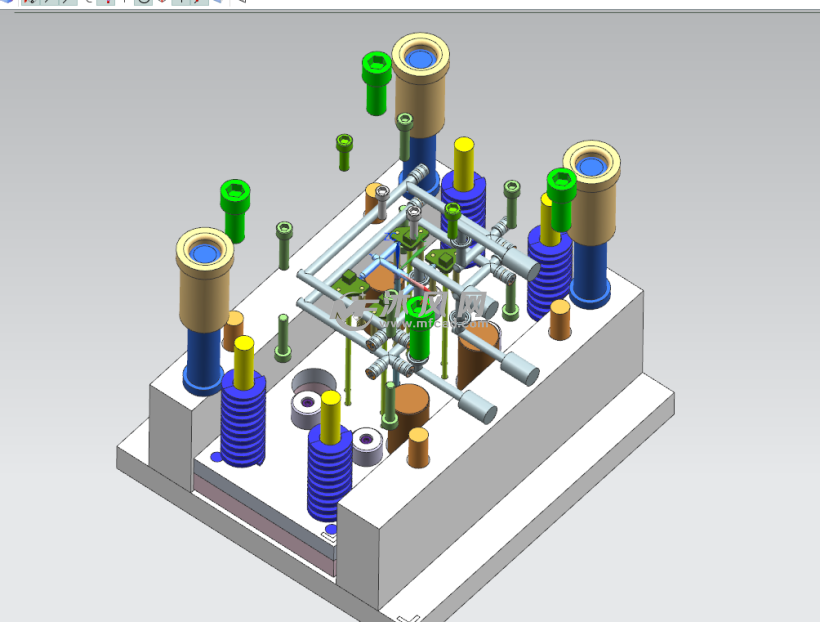Click the green cap screw near right bushing

561,198
